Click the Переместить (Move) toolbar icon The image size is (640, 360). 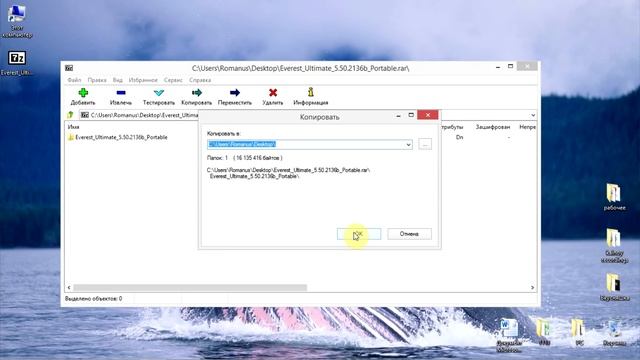pyautogui.click(x=235, y=93)
